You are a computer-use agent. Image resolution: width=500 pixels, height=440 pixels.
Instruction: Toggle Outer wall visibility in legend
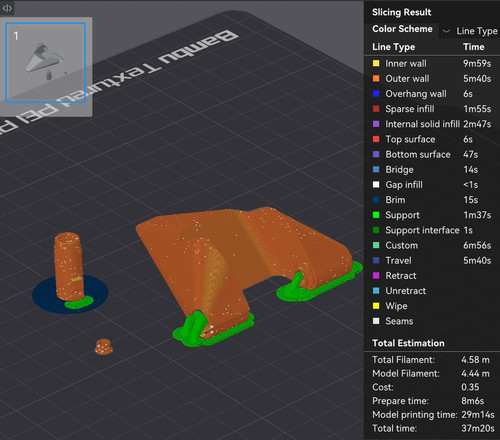432,79
